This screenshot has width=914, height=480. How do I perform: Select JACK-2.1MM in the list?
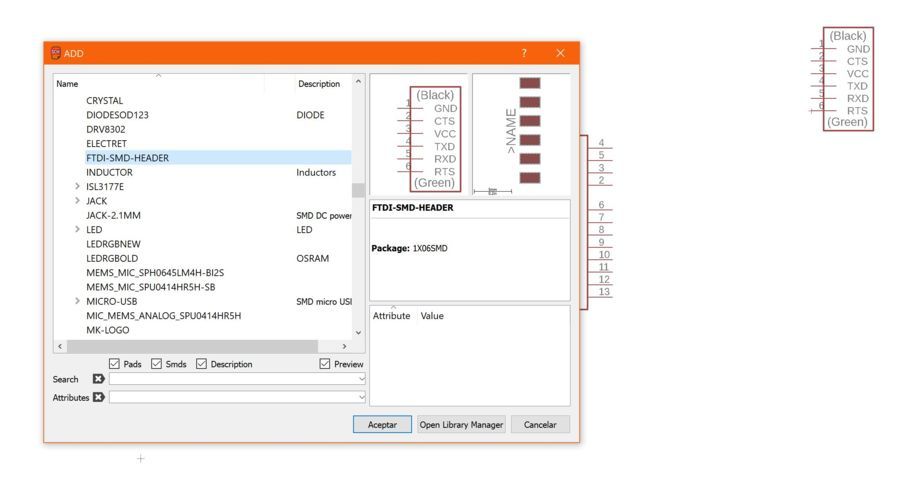pyautogui.click(x=113, y=215)
